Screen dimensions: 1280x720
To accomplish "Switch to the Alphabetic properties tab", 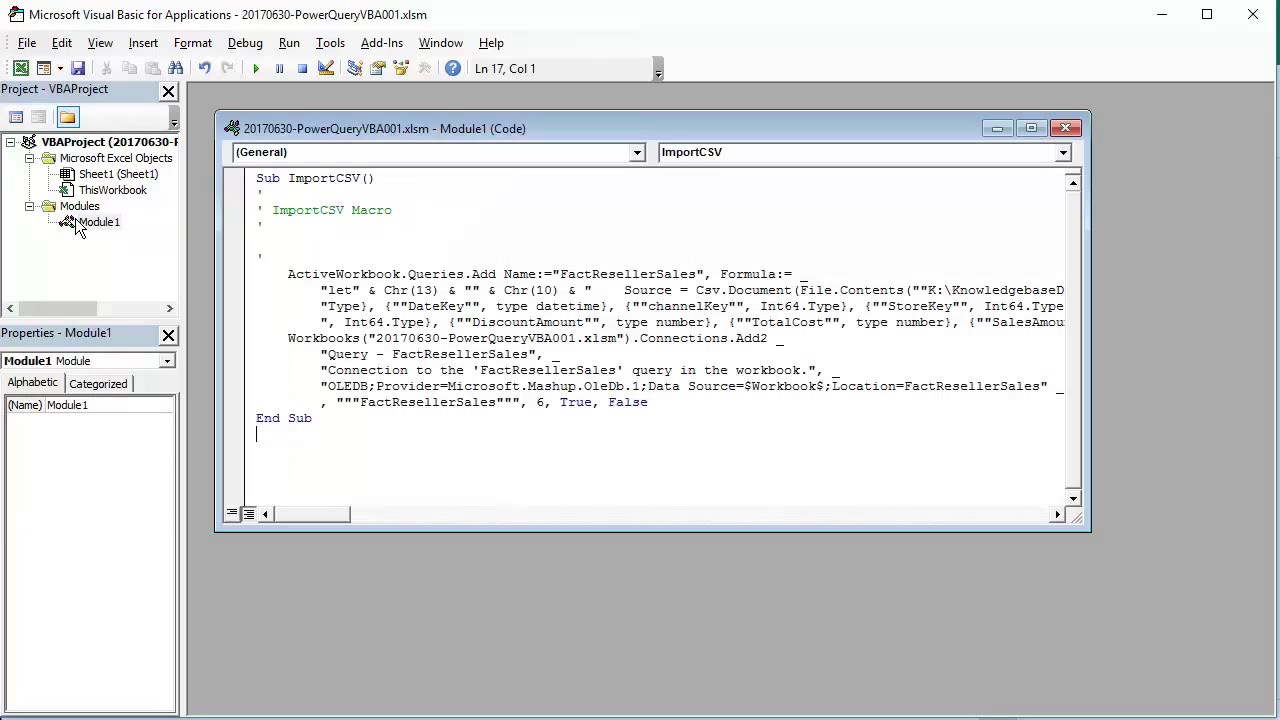I will [x=33, y=383].
